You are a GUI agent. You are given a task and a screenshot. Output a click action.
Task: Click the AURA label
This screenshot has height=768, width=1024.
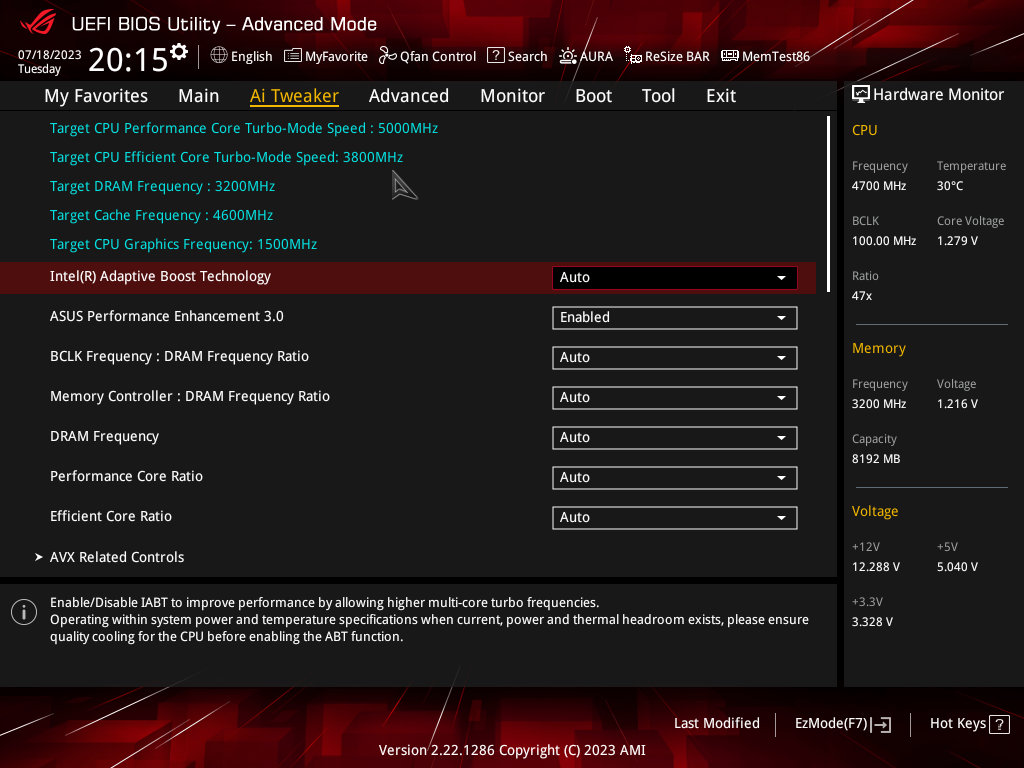click(x=596, y=56)
